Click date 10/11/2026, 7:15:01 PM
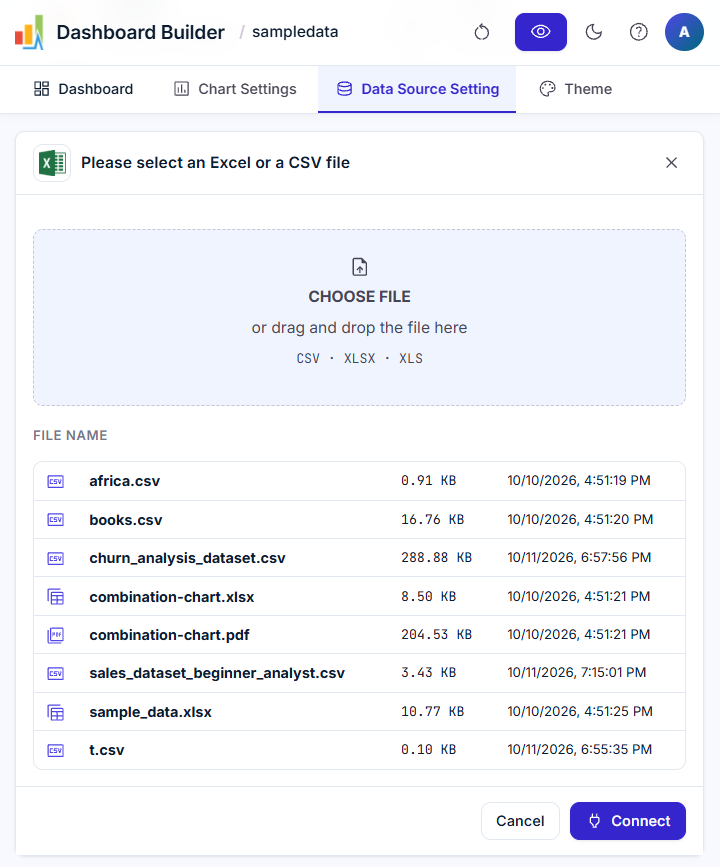This screenshot has width=720, height=867. point(577,672)
